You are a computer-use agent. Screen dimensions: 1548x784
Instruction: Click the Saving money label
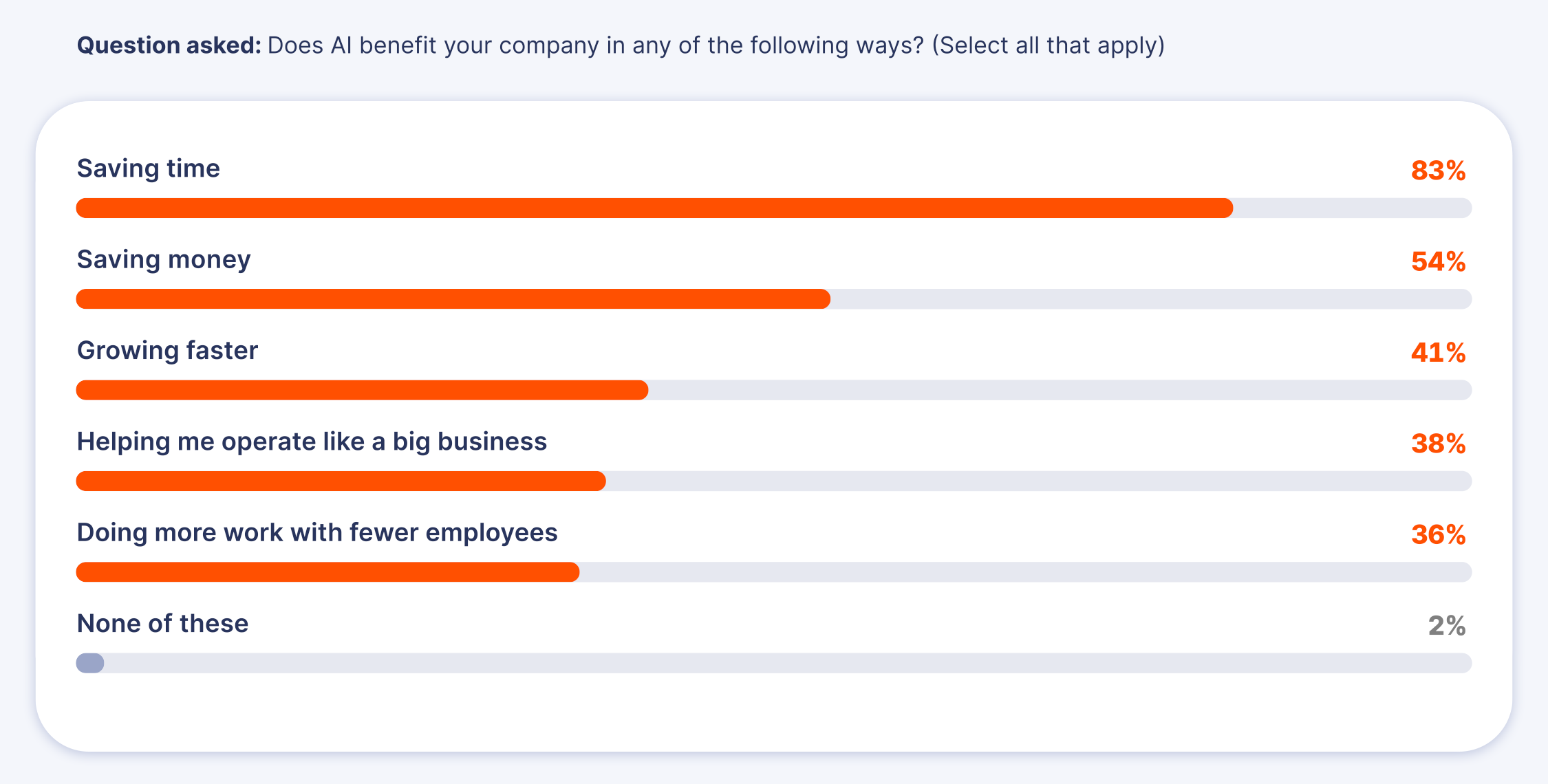point(164,261)
